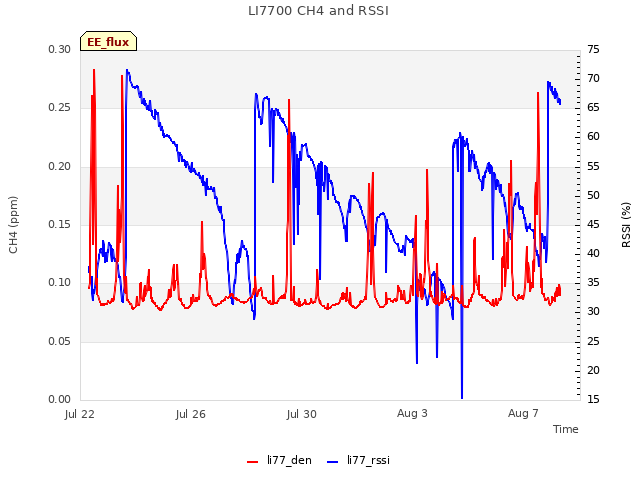Click the 50 RSSI axis value
640x480 pixels.
tap(593, 196)
